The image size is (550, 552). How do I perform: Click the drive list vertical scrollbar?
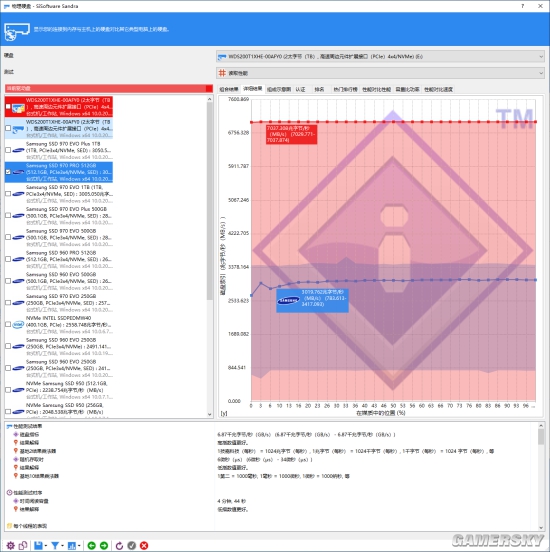coord(210,257)
